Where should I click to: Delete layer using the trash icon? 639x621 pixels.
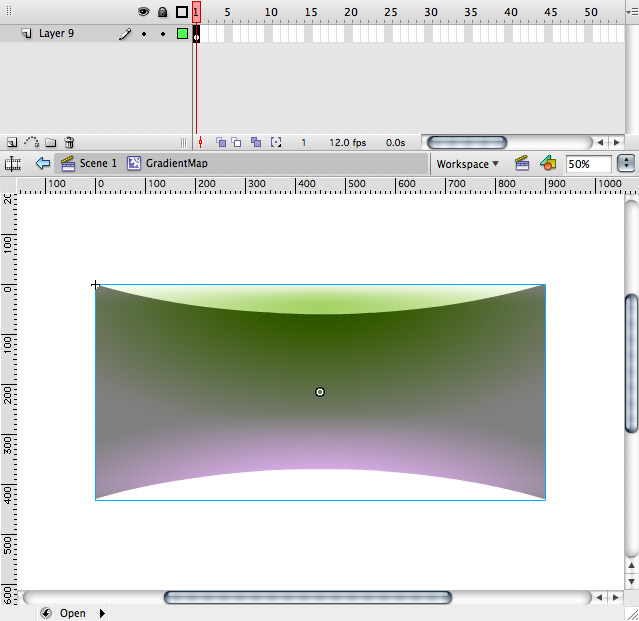[x=69, y=143]
